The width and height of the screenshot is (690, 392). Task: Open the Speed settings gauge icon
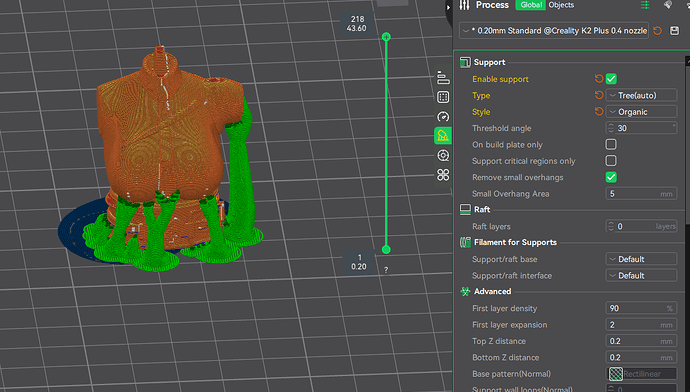tap(443, 117)
